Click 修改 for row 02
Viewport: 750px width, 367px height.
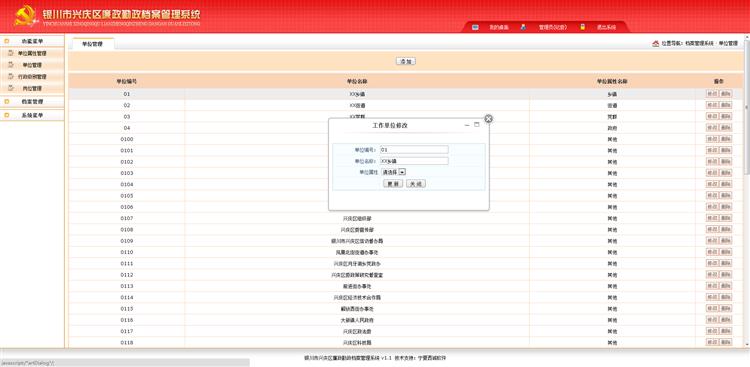coord(712,105)
